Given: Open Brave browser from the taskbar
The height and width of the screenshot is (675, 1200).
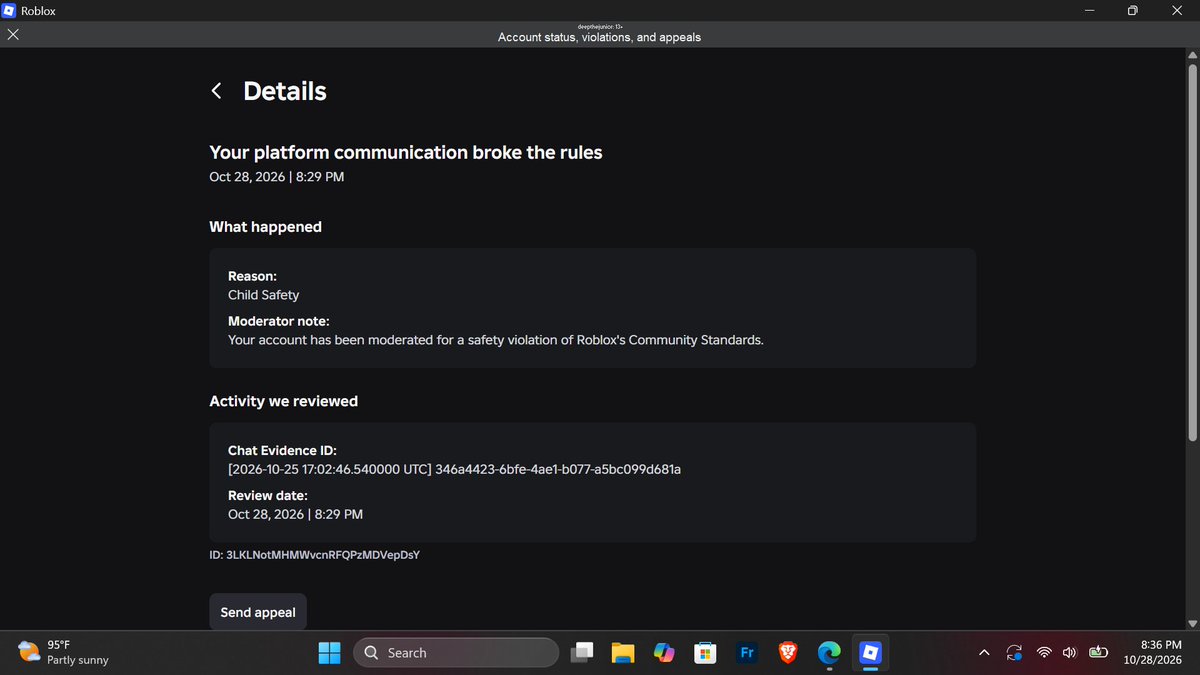Looking at the screenshot, I should tap(788, 652).
